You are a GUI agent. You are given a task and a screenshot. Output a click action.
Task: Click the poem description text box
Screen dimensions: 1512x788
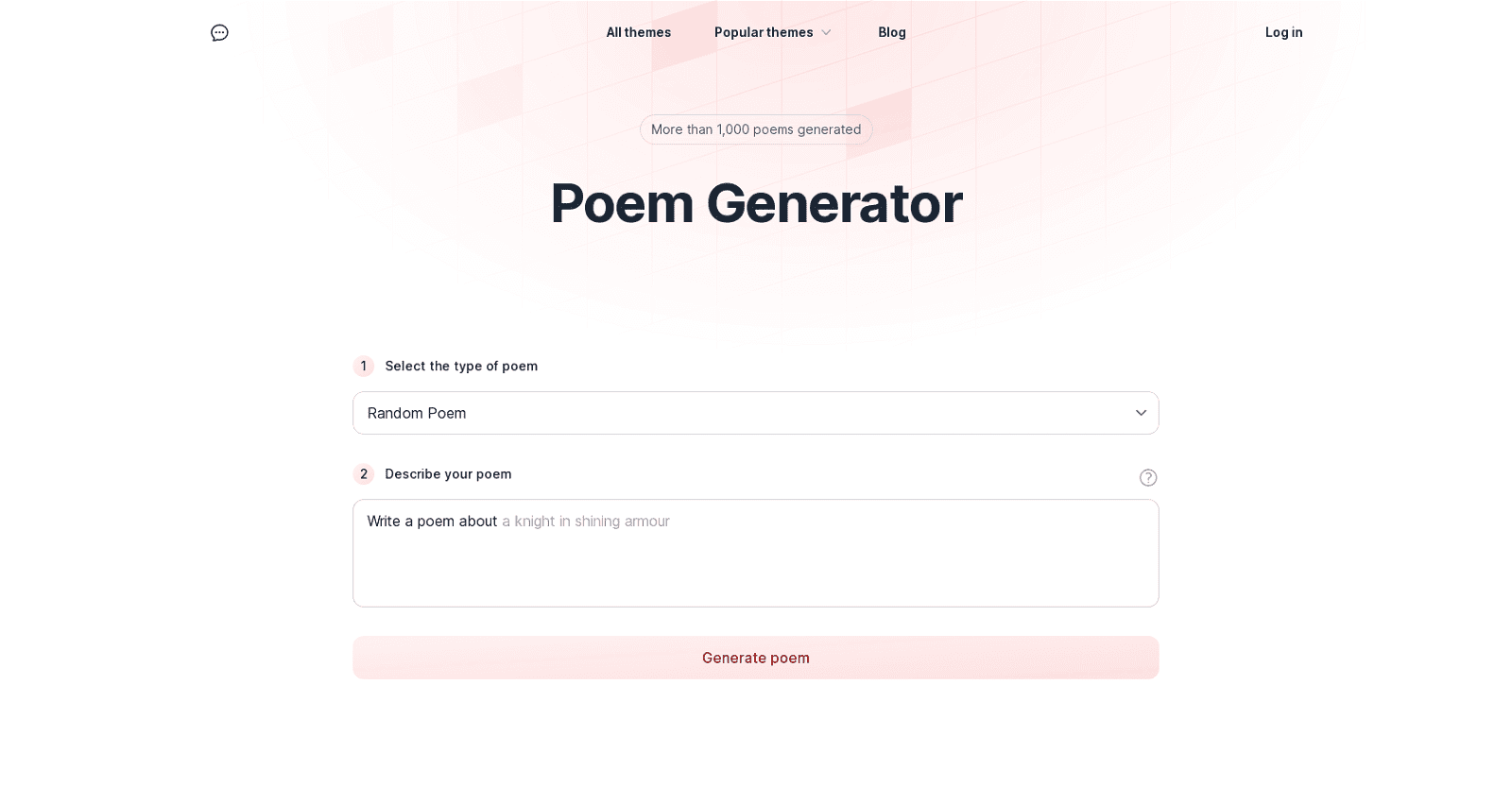[756, 553]
